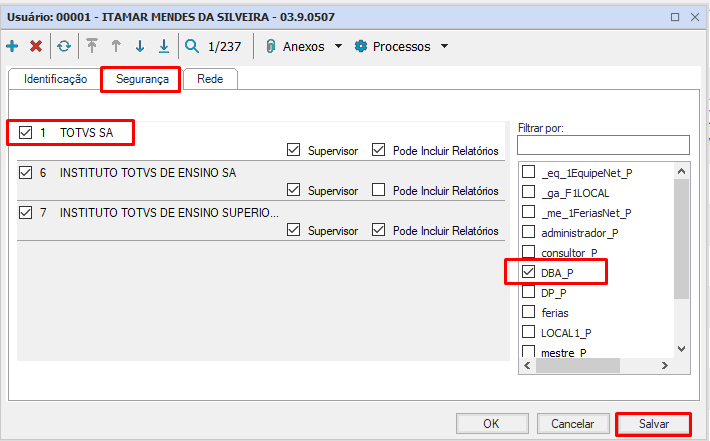The height and width of the screenshot is (441, 710).
Task: Click the Cancelar button
Action: click(x=573, y=424)
